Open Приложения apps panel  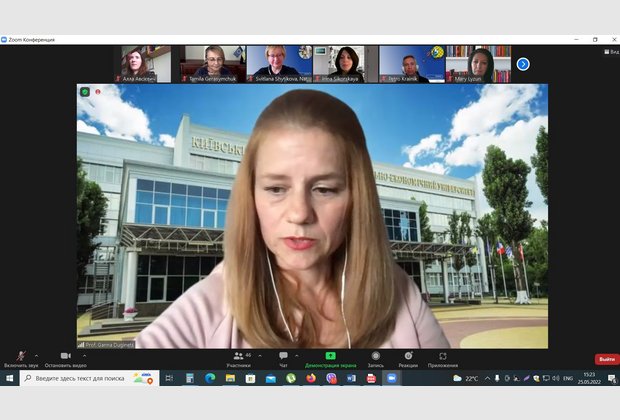tap(443, 359)
